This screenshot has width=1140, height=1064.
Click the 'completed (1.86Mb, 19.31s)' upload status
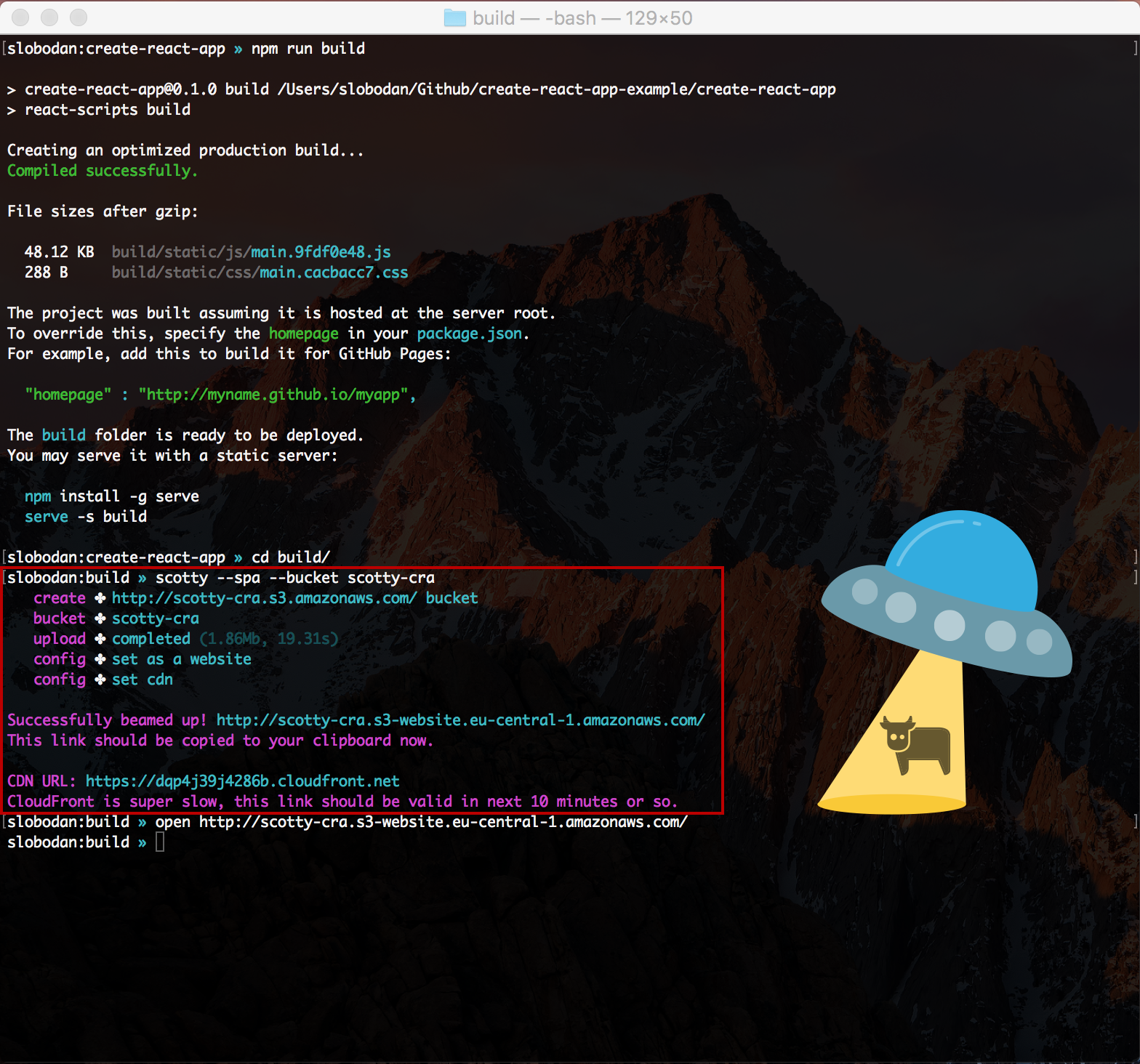click(225, 639)
